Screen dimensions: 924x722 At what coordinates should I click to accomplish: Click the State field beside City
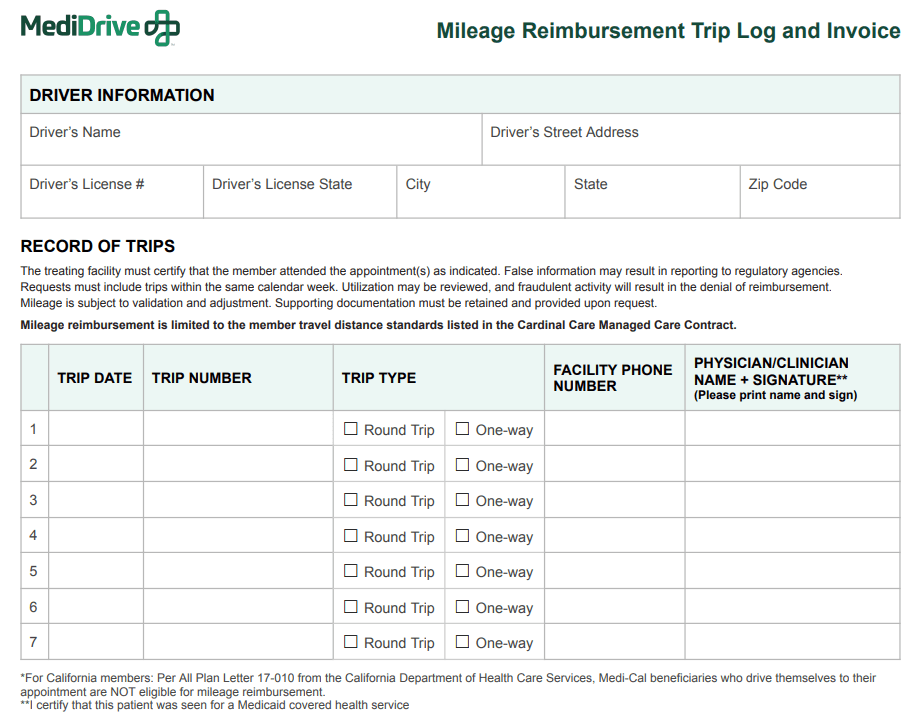tap(652, 192)
